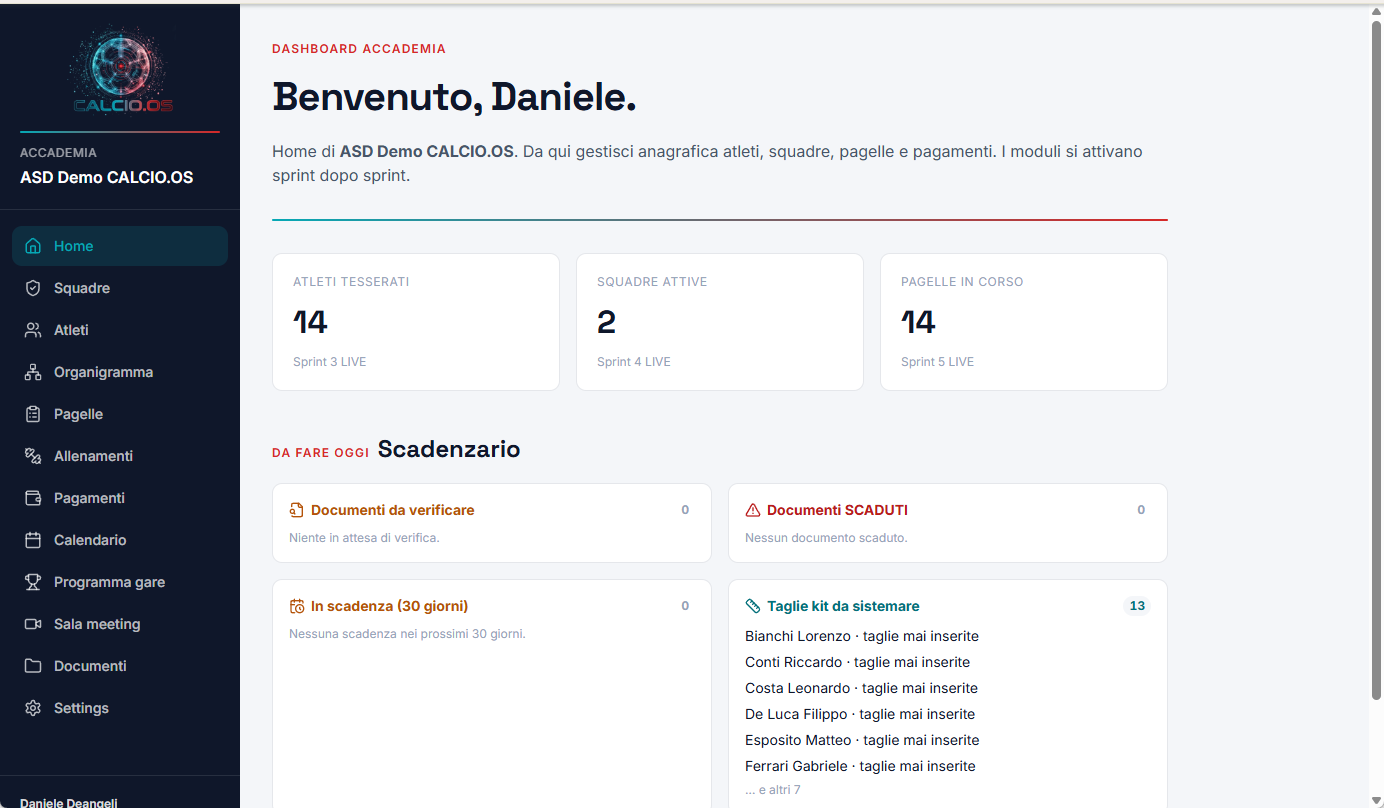Click the Documenti folder icon
The height and width of the screenshot is (808, 1384).
(x=33, y=666)
